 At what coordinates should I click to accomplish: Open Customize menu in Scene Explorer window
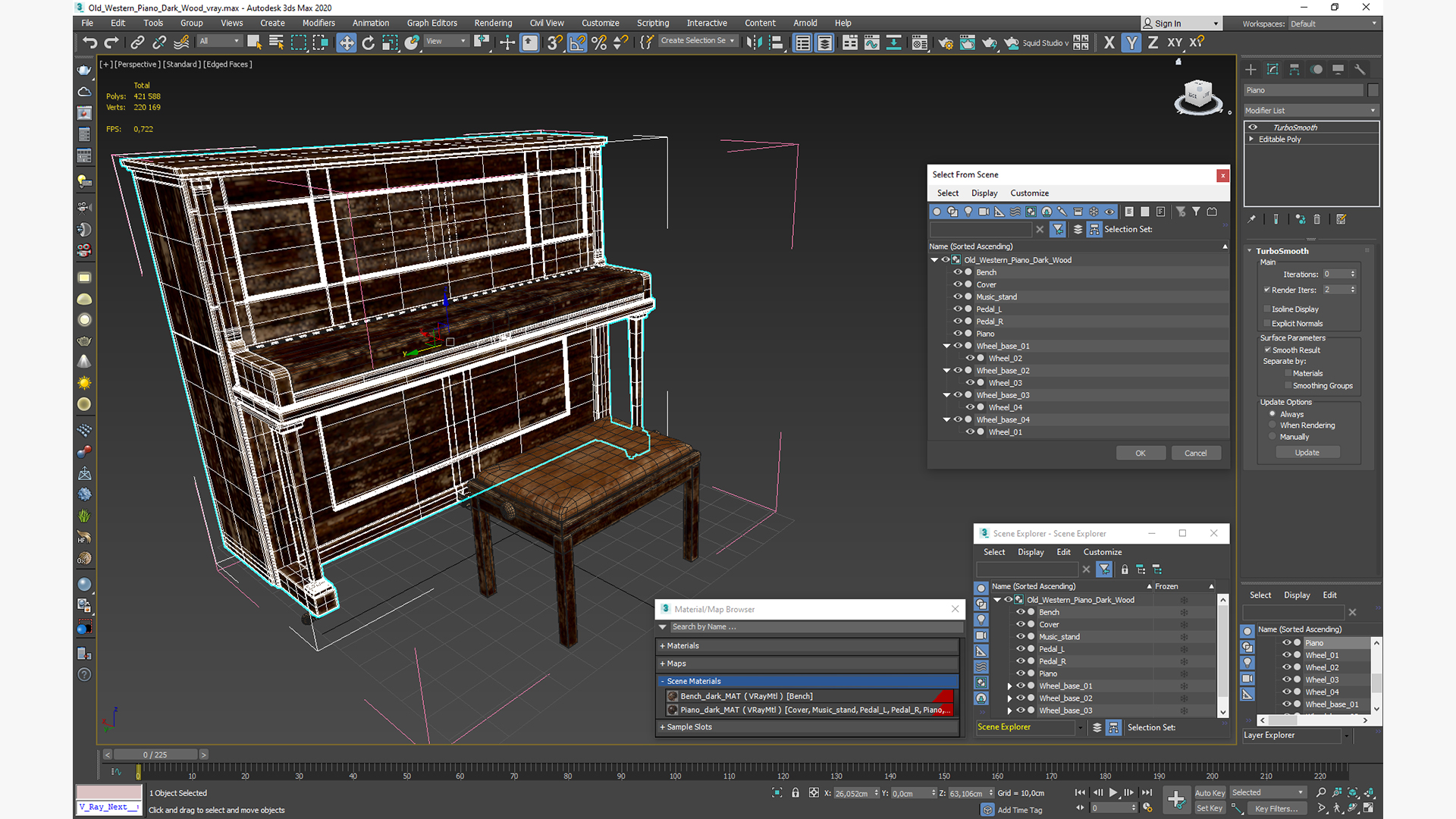[x=1102, y=552]
